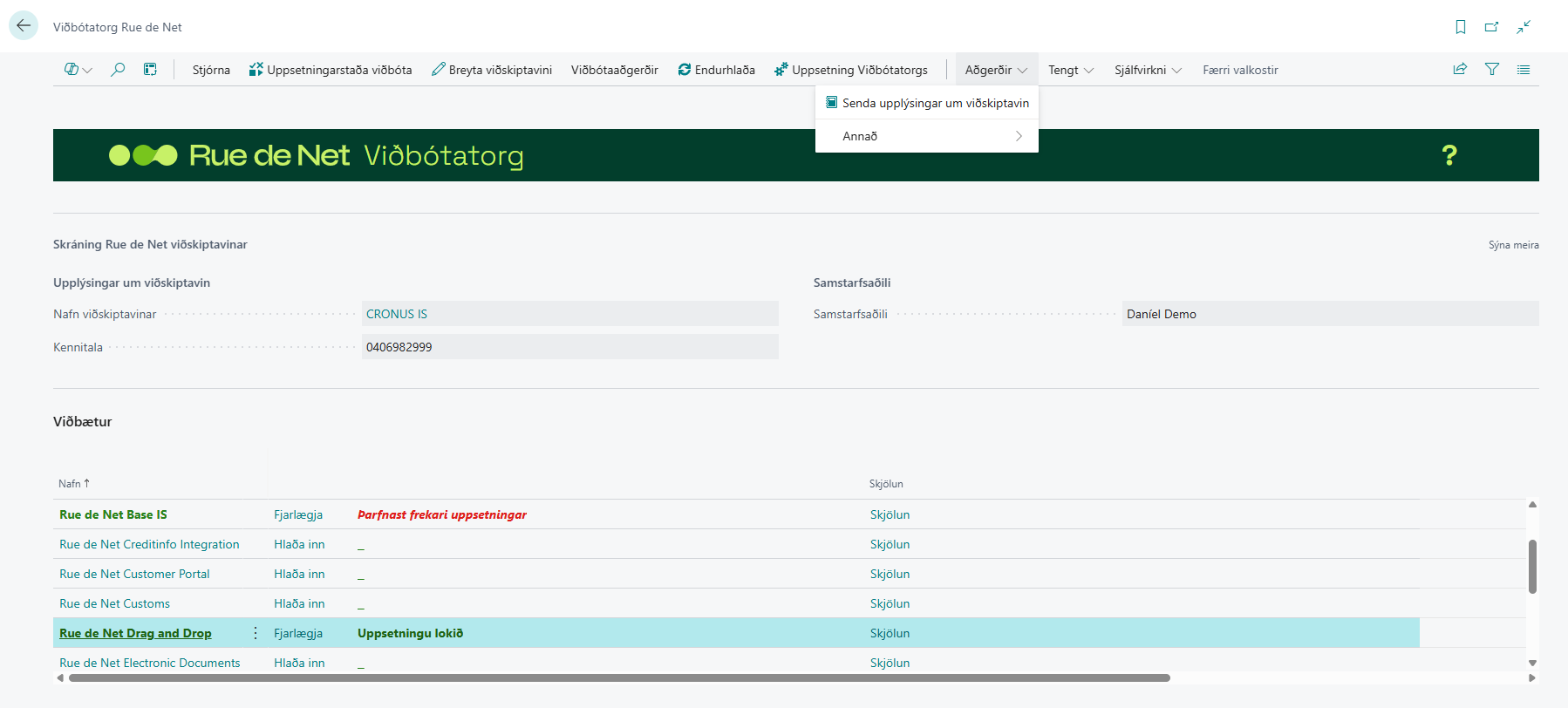
Task: Click Hlaða inn for Creditinfo Integration
Action: (x=299, y=544)
